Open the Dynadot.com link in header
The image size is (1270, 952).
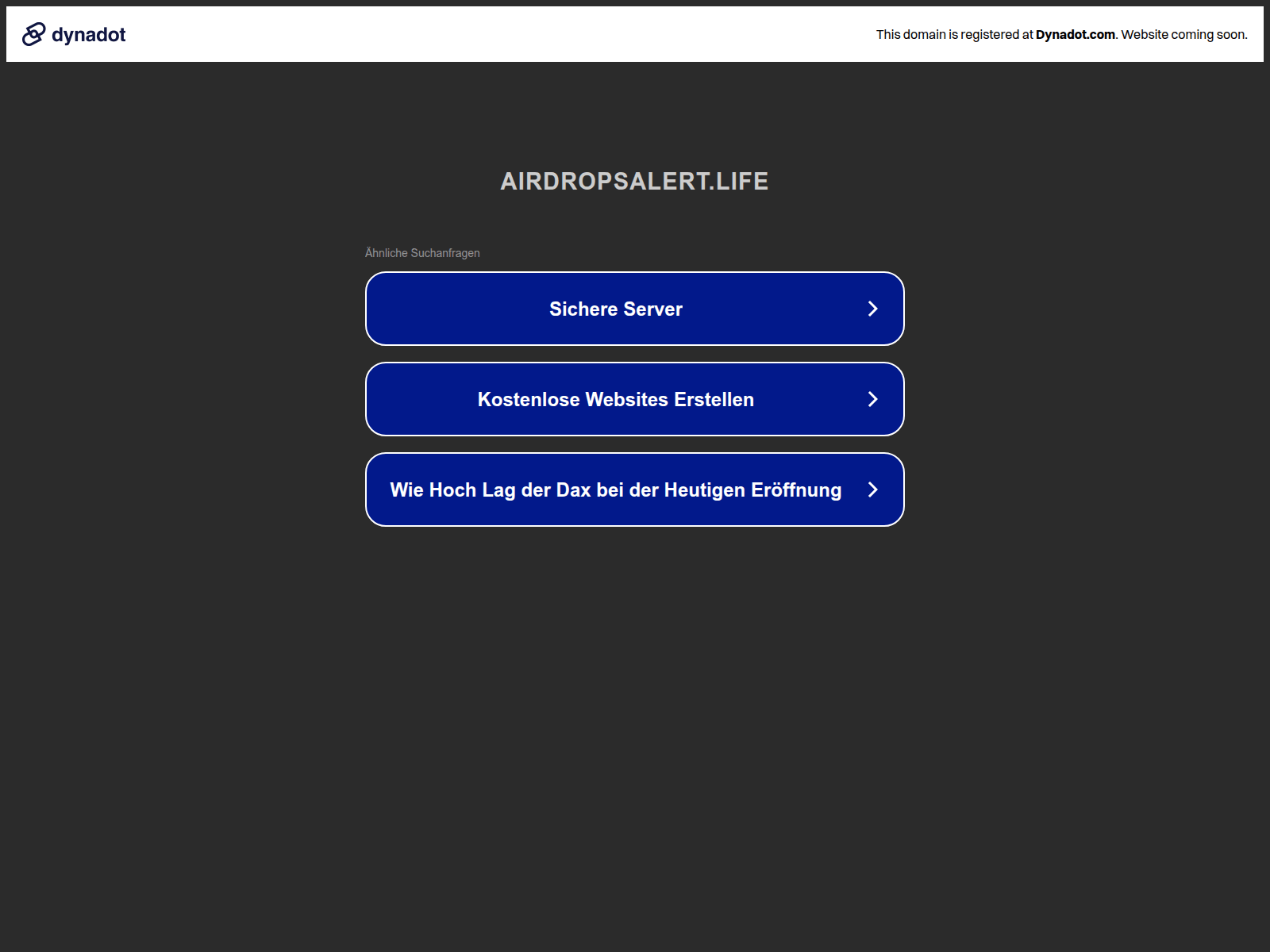click(x=1075, y=34)
